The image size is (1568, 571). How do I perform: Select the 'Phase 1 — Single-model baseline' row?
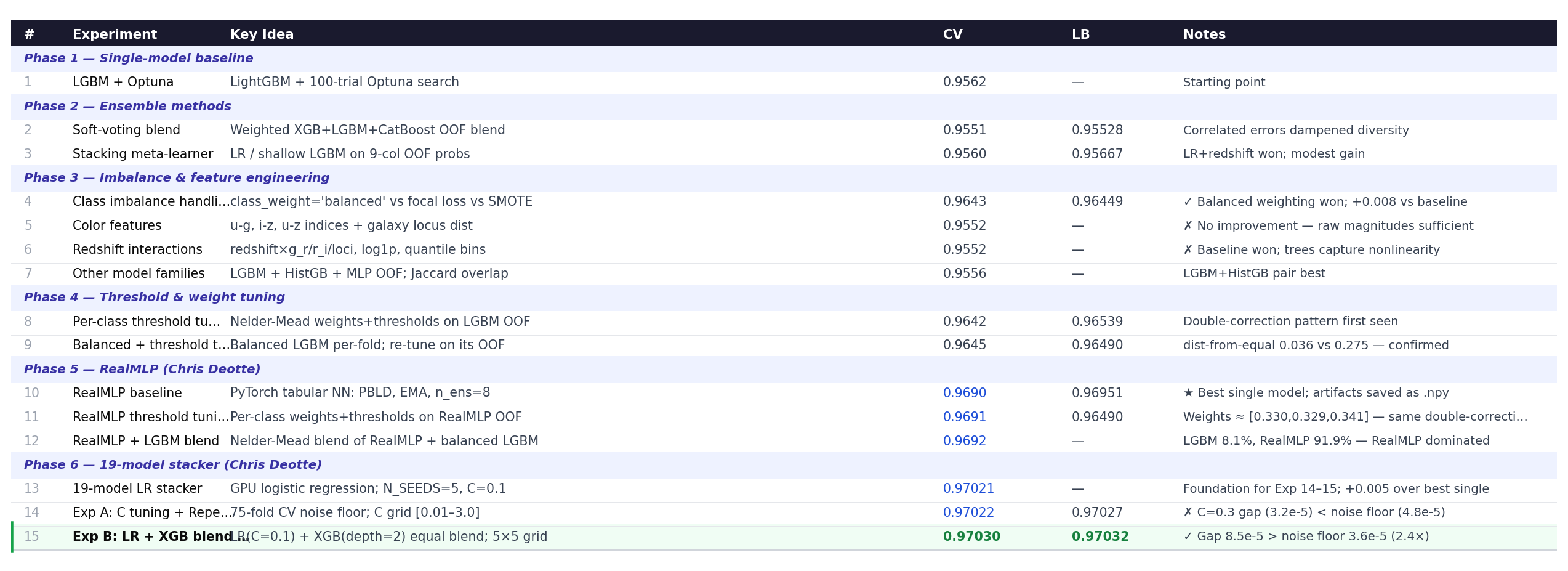[784, 59]
